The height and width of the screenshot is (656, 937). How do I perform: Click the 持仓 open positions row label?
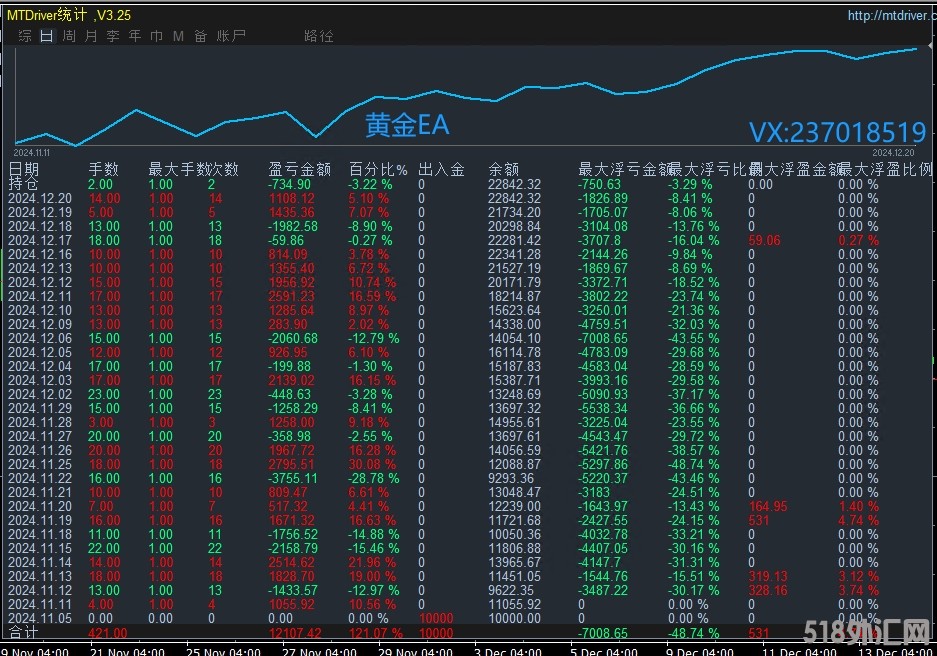[23, 183]
